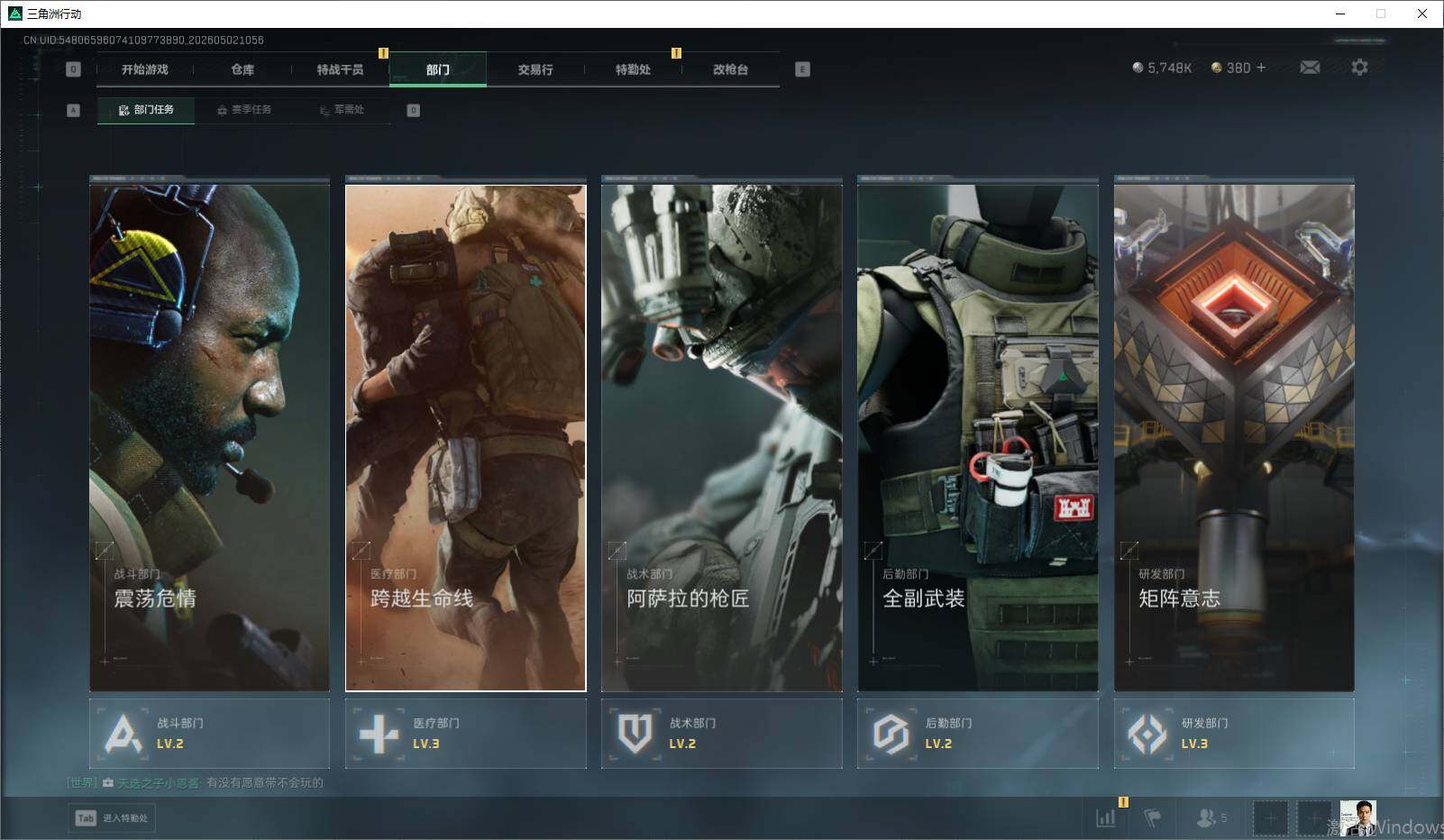The height and width of the screenshot is (840, 1444).
Task: Click the 后勤部门 hexagon emblem icon
Action: pos(891,734)
